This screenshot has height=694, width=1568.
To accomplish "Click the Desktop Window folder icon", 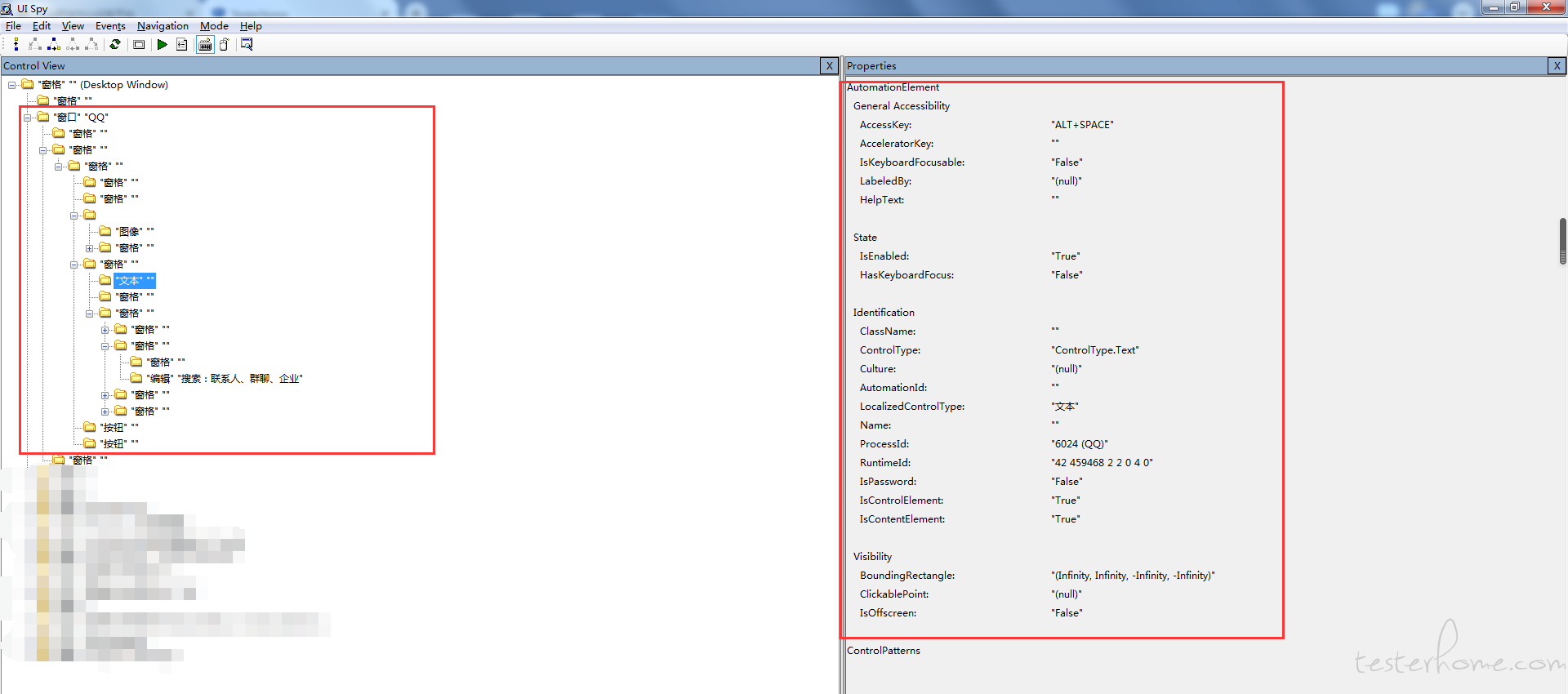I will click(x=28, y=85).
